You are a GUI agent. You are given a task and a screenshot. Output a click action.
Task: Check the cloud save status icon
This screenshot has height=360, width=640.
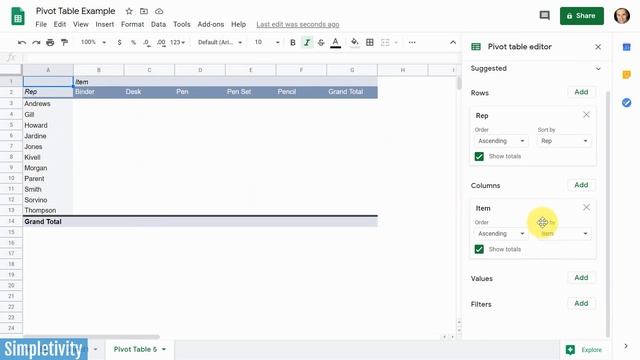pos(159,11)
